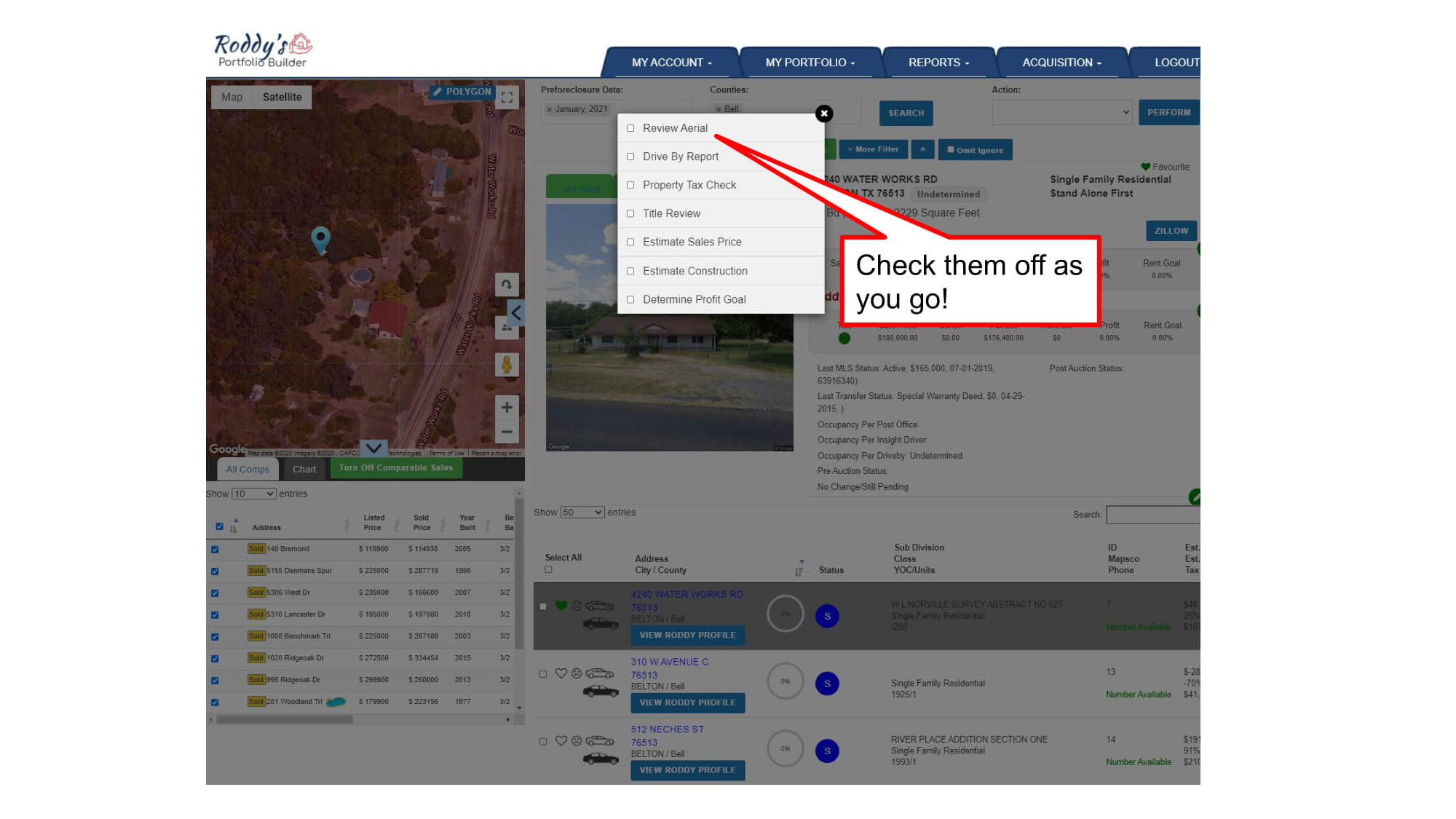Collapse filters with the up caret button
1456x819 pixels.
pos(922,149)
